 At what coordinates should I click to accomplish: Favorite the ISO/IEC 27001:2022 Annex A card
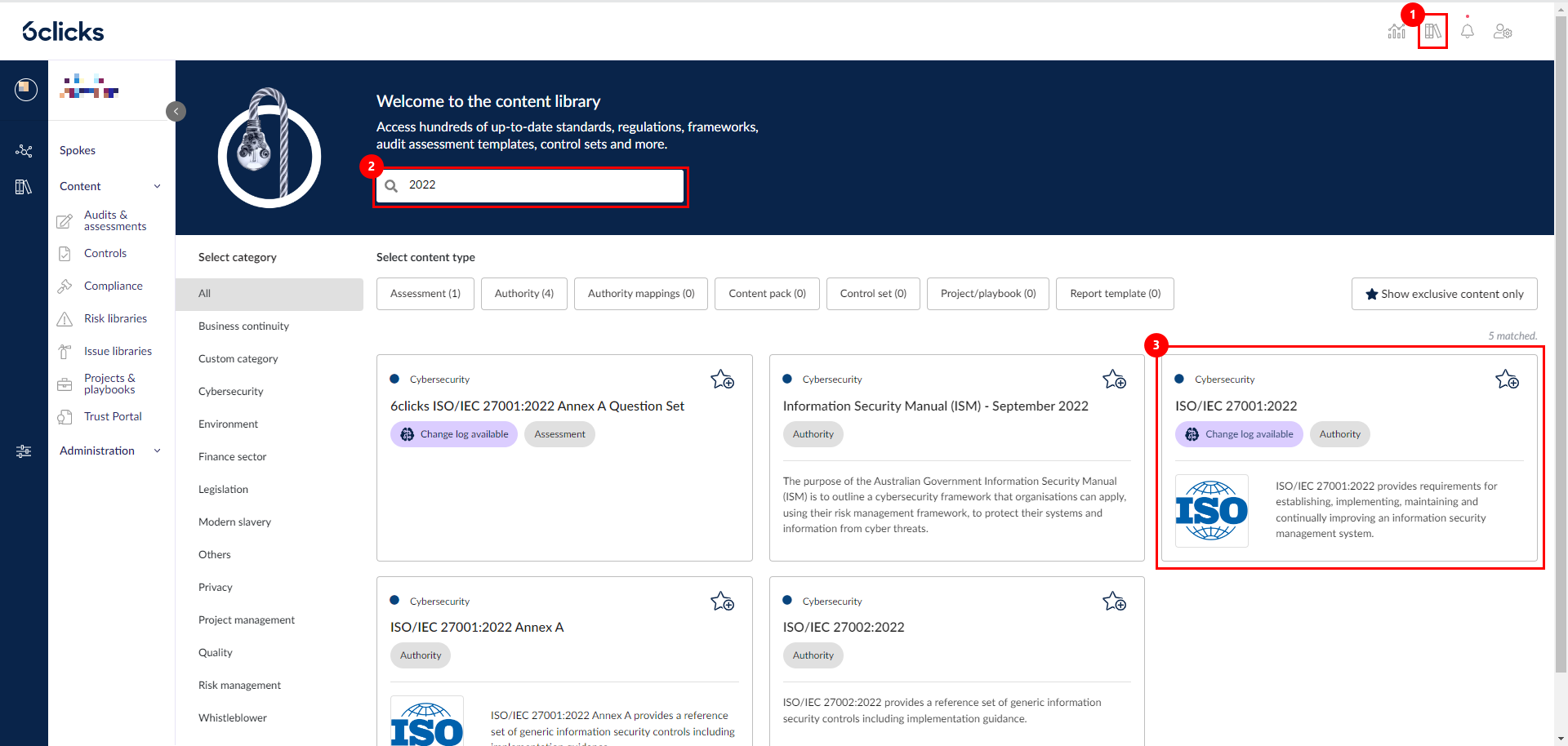click(723, 602)
